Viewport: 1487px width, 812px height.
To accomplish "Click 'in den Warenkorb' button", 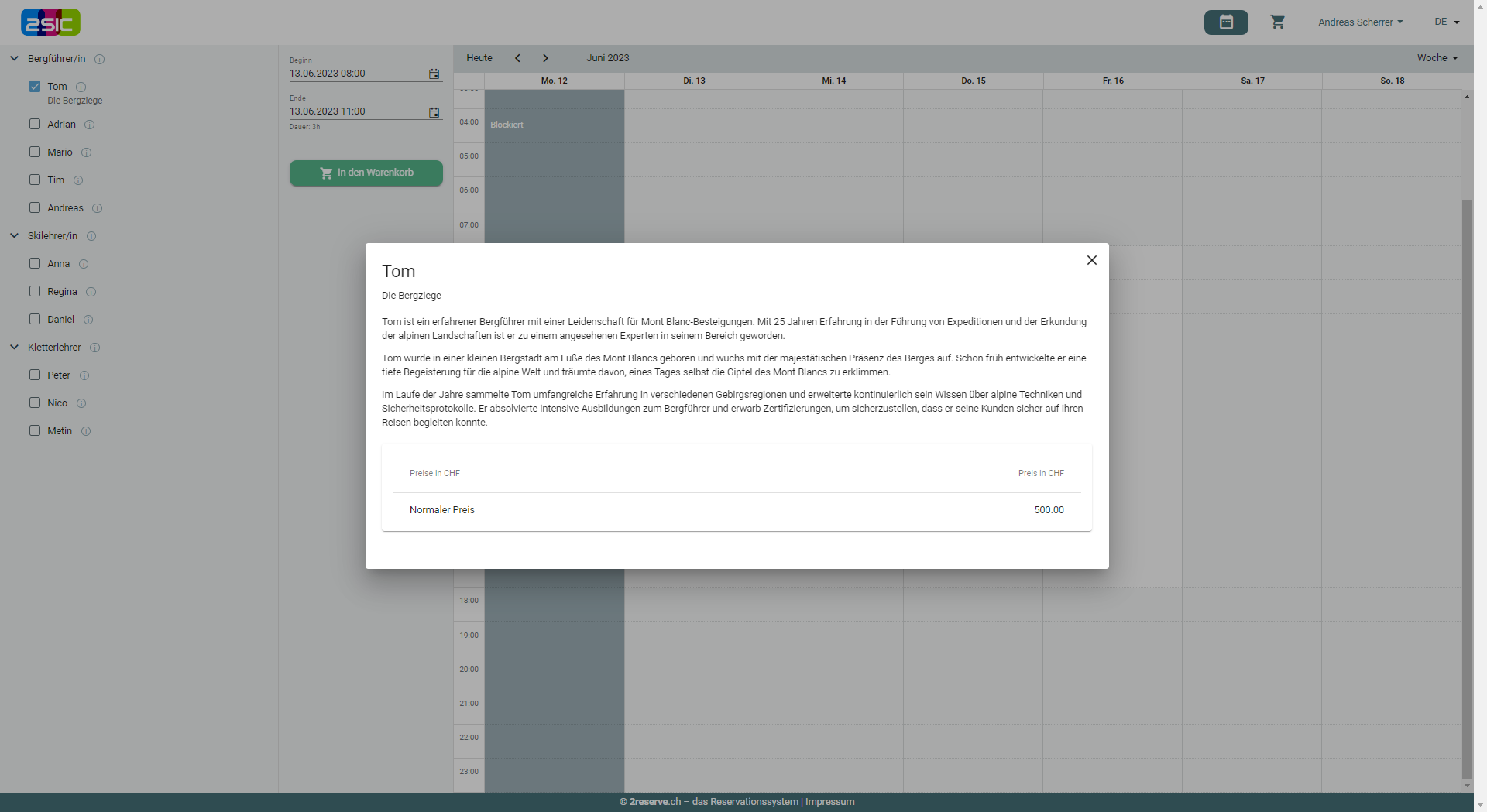I will click(366, 173).
